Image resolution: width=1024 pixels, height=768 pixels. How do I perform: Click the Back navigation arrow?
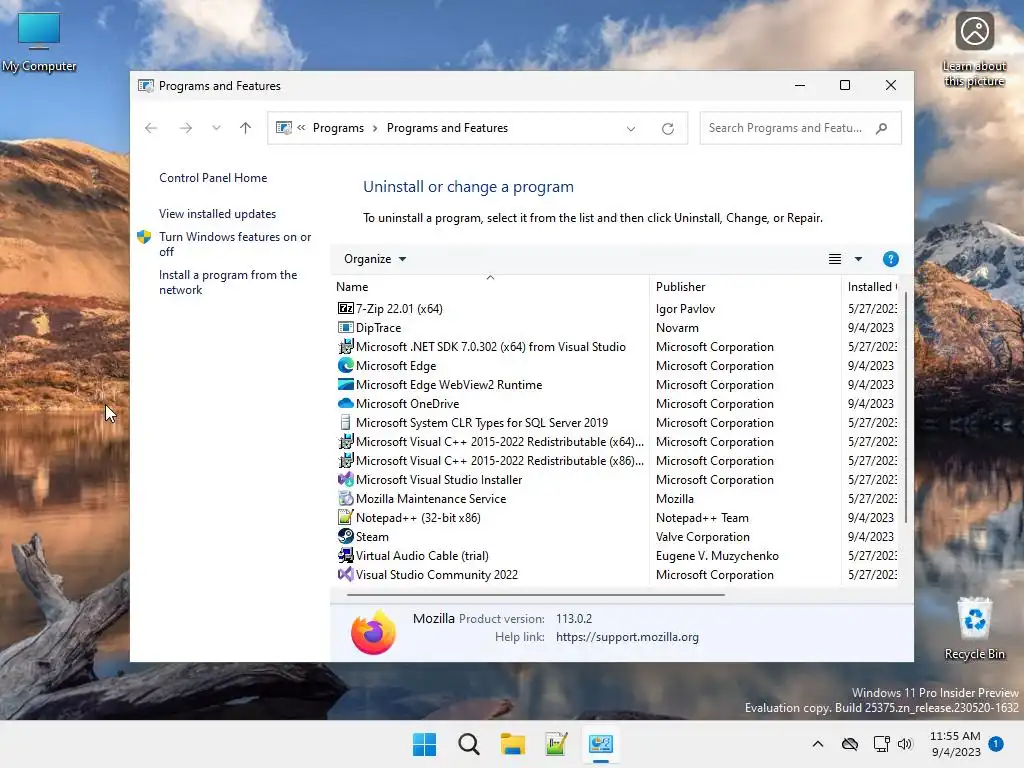tap(151, 128)
